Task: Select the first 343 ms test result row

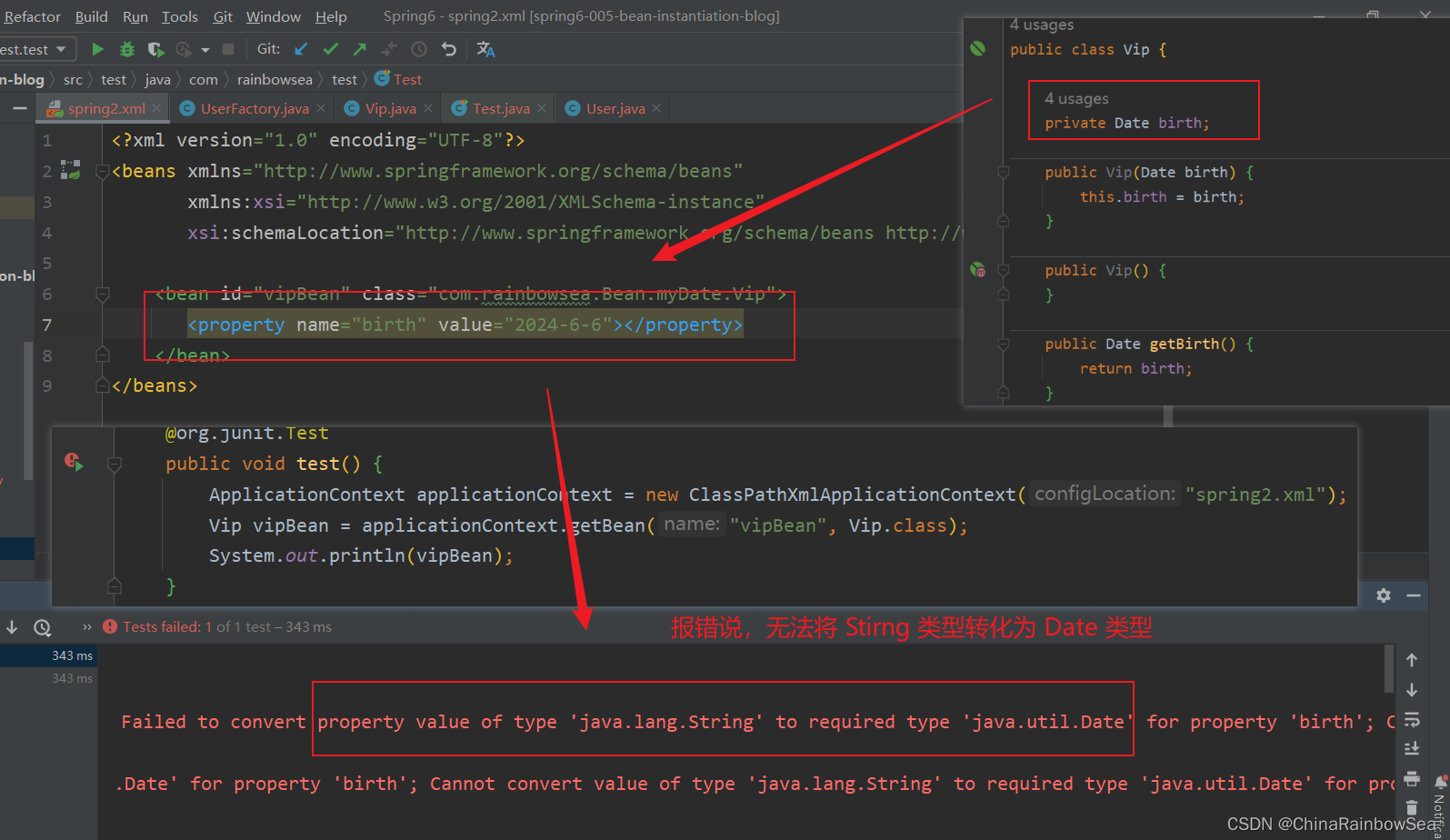Action: pos(47,655)
